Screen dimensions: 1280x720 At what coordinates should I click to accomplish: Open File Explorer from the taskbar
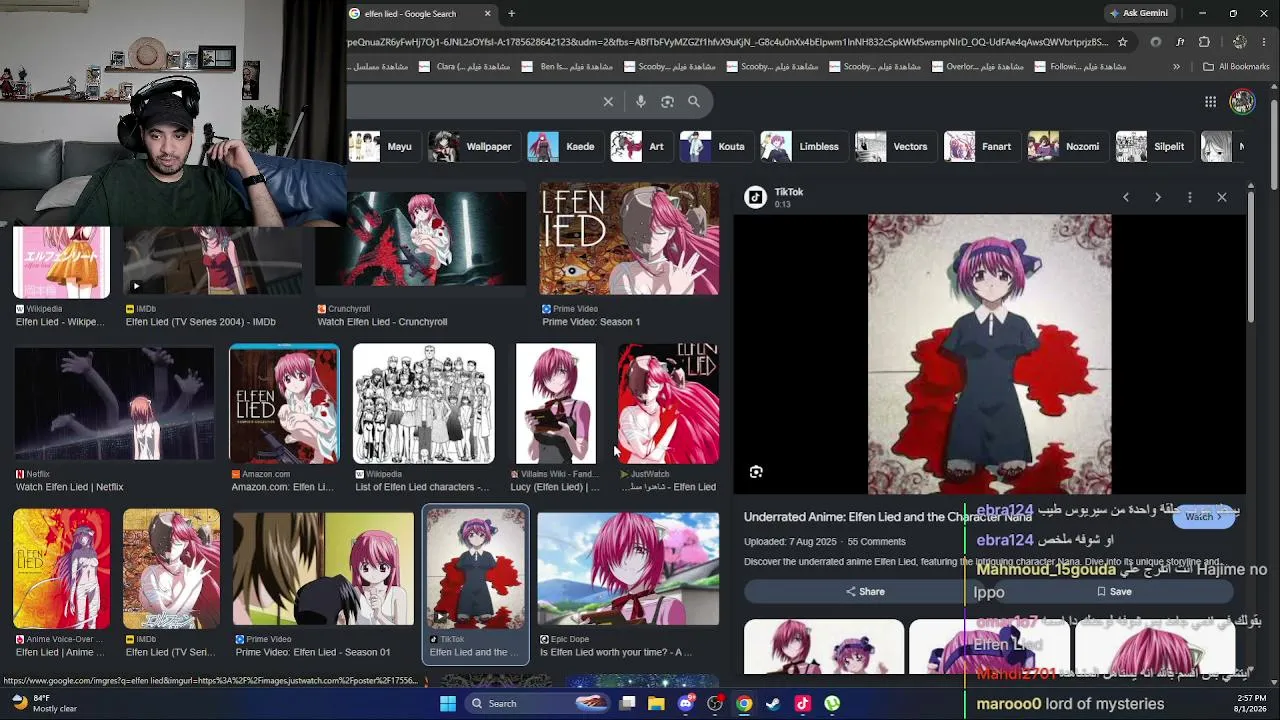pyautogui.click(x=656, y=703)
